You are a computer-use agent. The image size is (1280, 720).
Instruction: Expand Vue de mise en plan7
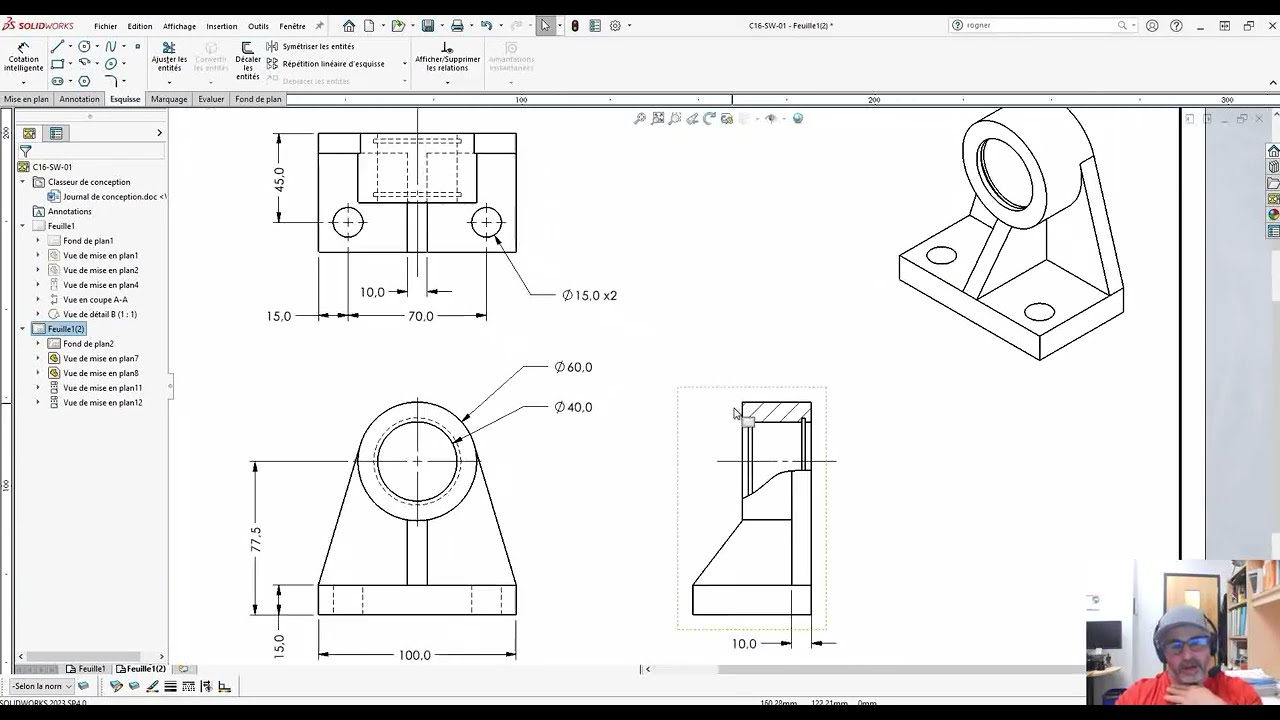click(38, 358)
